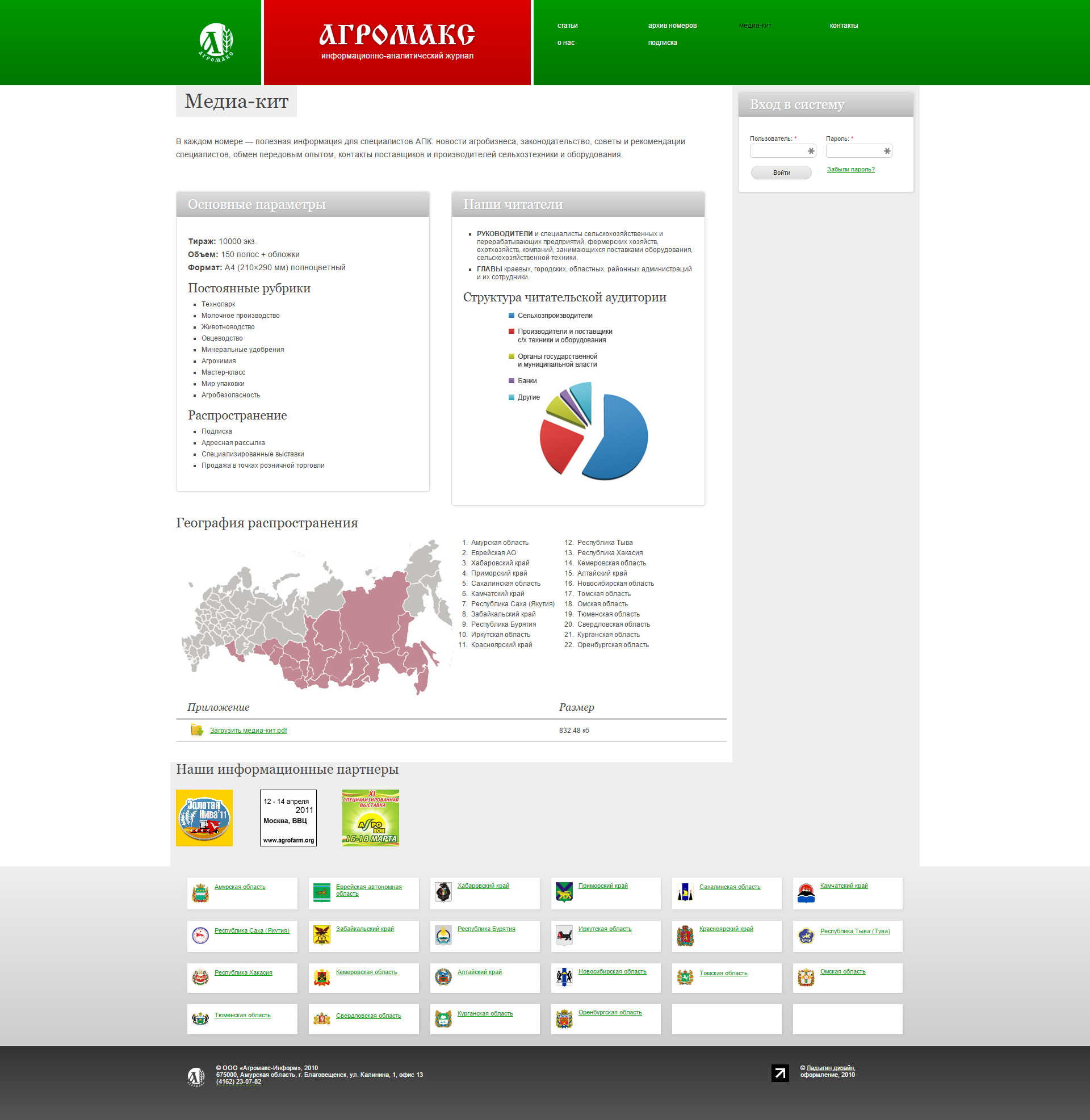Click the Amur region coat of arms

point(200,892)
